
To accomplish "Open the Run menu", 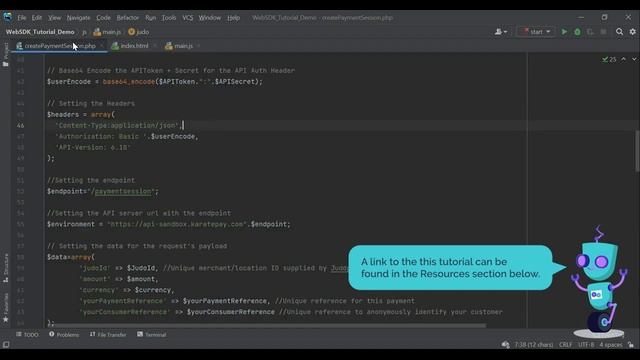I will click(150, 18).
